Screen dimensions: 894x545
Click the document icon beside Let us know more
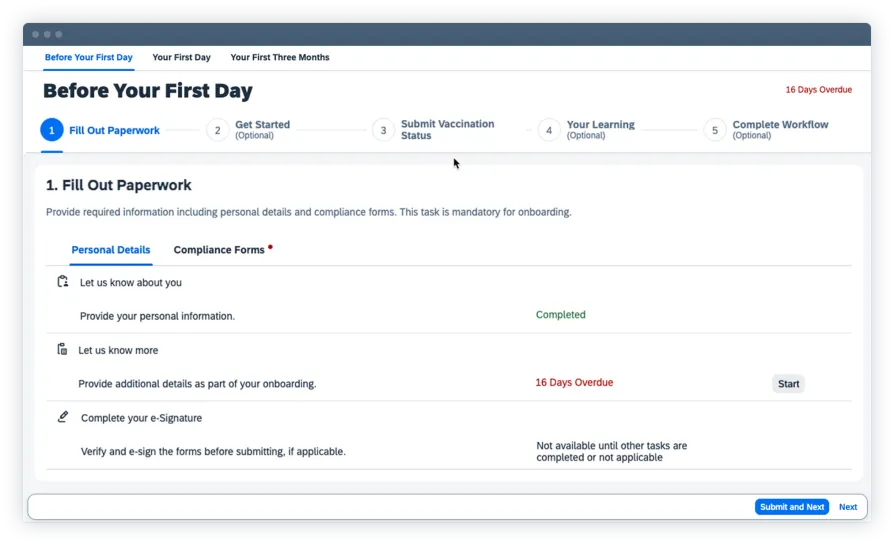pyautogui.click(x=62, y=349)
